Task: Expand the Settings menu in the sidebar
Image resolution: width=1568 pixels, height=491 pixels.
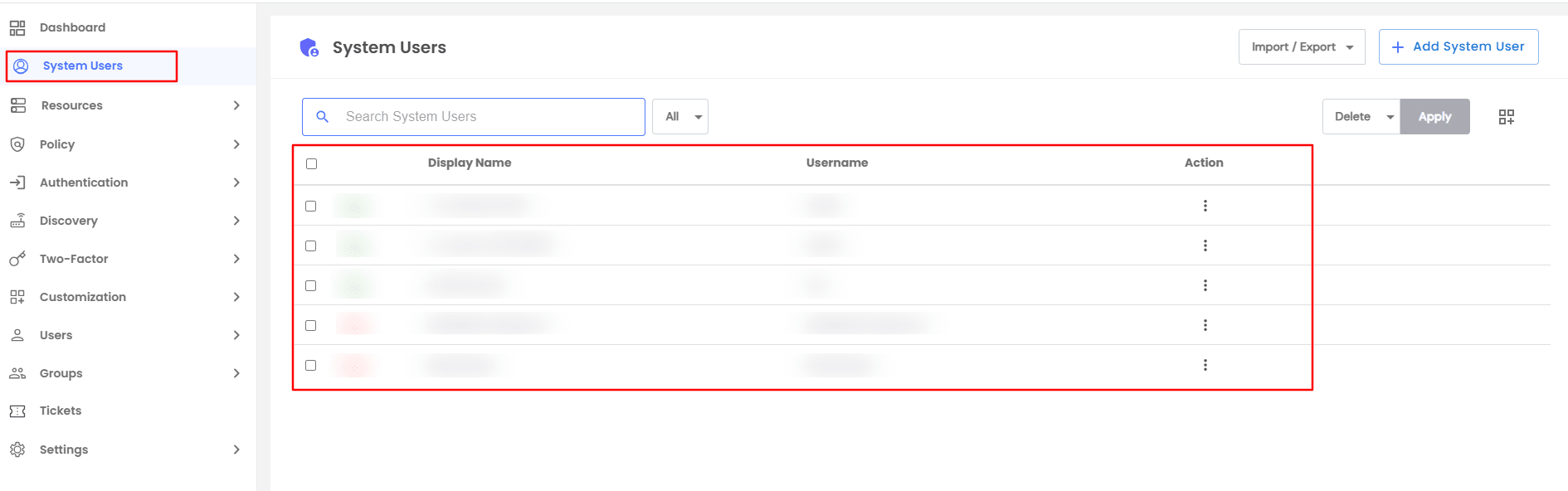Action: point(63,449)
